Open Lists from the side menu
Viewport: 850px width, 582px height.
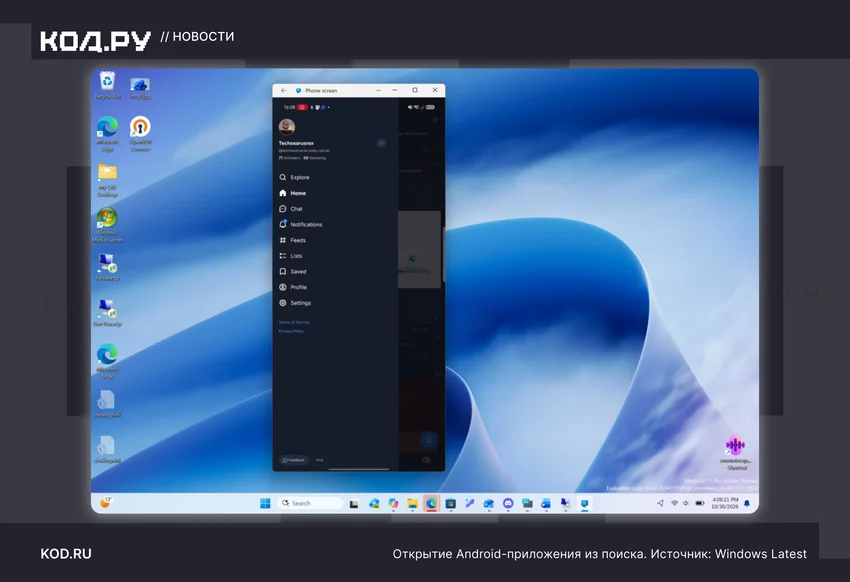[291, 256]
